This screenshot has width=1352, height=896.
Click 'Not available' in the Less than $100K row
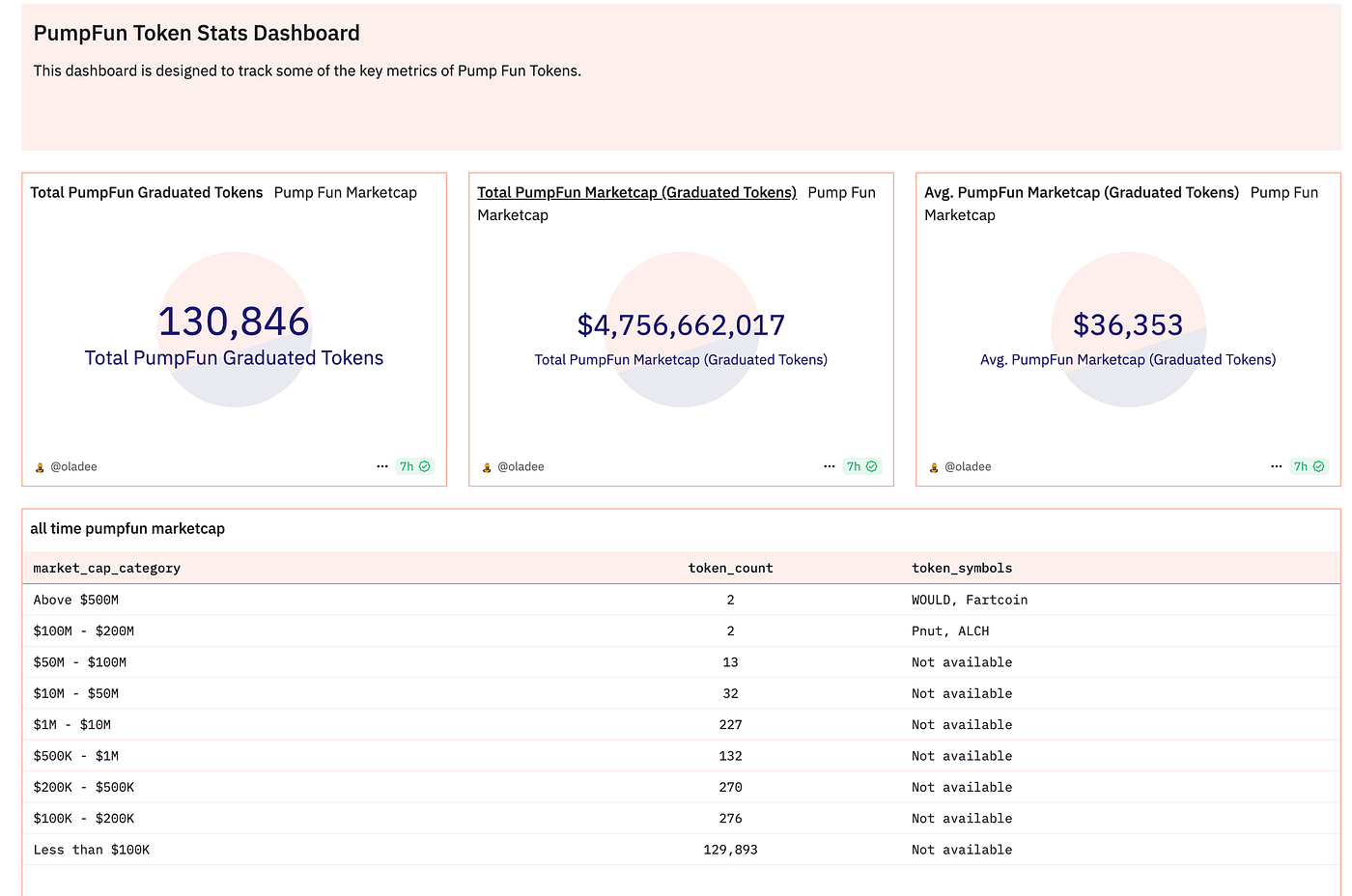[x=962, y=850]
